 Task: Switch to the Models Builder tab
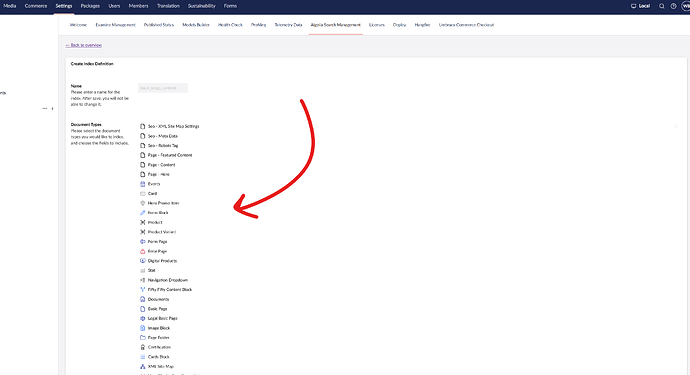[x=196, y=25]
